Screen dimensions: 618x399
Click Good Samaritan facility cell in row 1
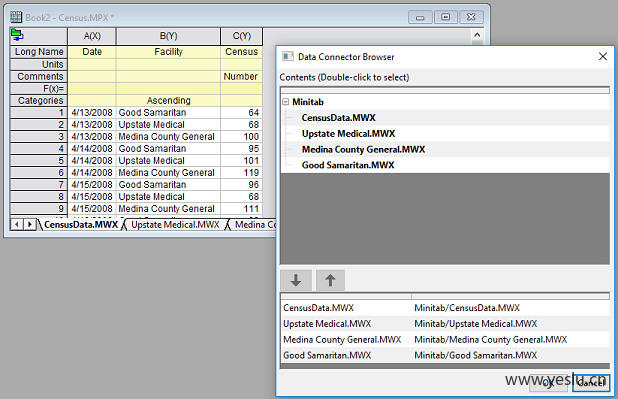(x=168, y=113)
